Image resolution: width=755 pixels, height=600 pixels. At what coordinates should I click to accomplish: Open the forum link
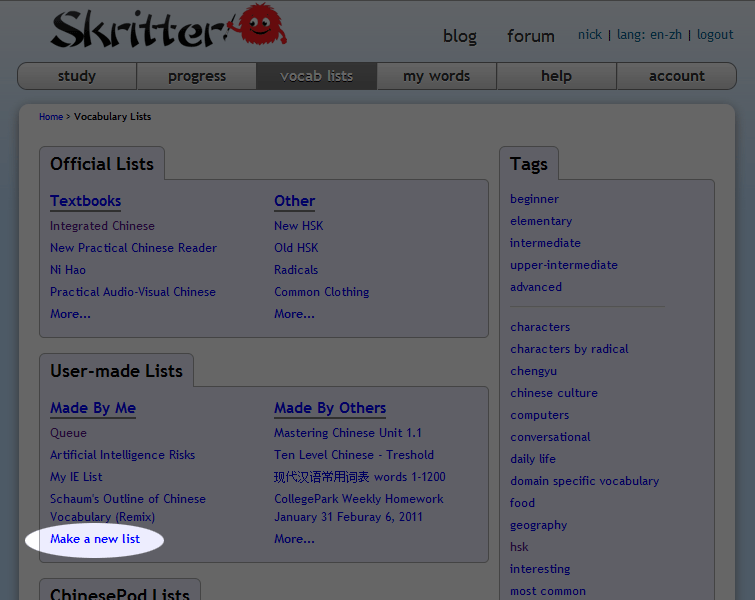(x=530, y=36)
